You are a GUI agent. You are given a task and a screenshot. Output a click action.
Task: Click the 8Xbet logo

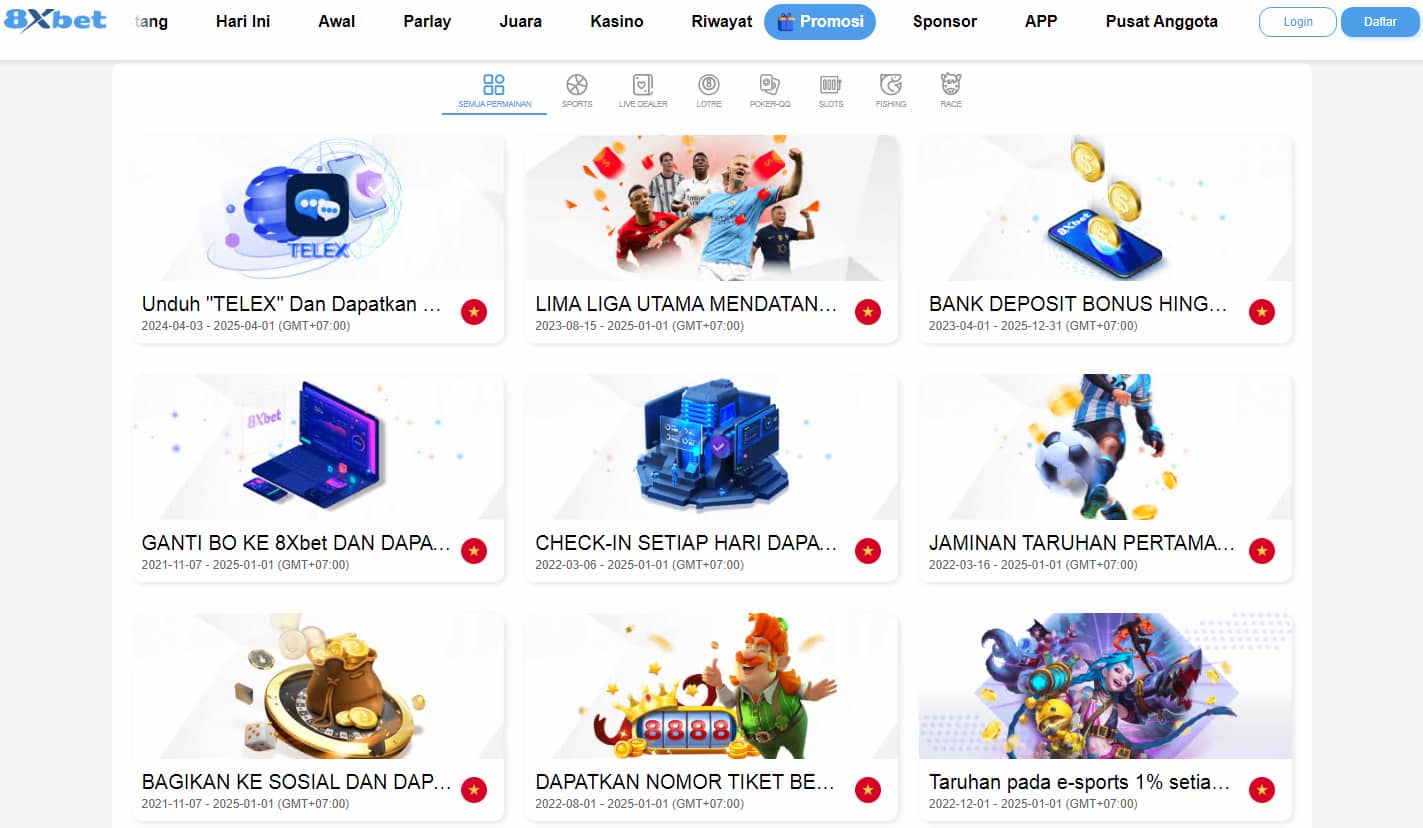pos(55,19)
